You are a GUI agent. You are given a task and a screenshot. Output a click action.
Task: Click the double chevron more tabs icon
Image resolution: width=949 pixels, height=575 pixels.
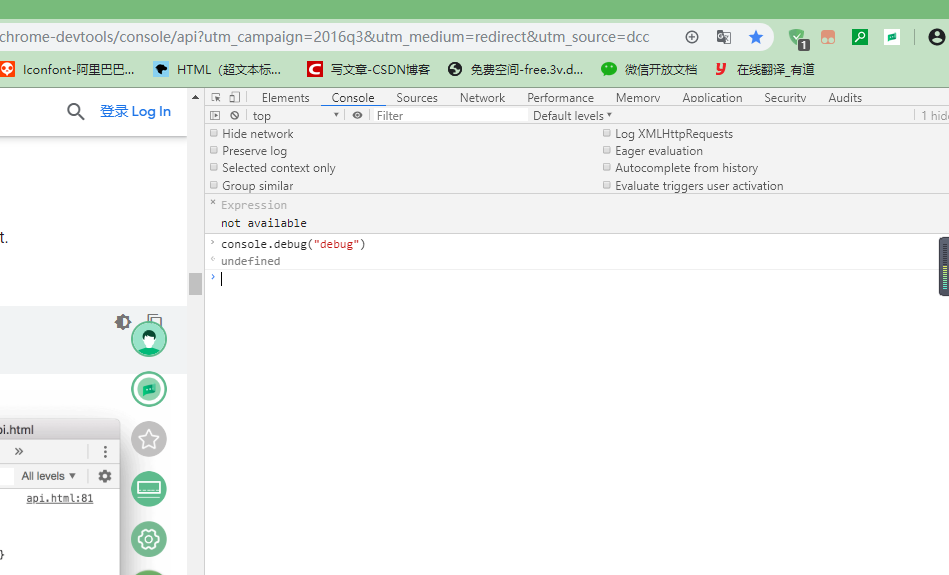[x=19, y=452]
